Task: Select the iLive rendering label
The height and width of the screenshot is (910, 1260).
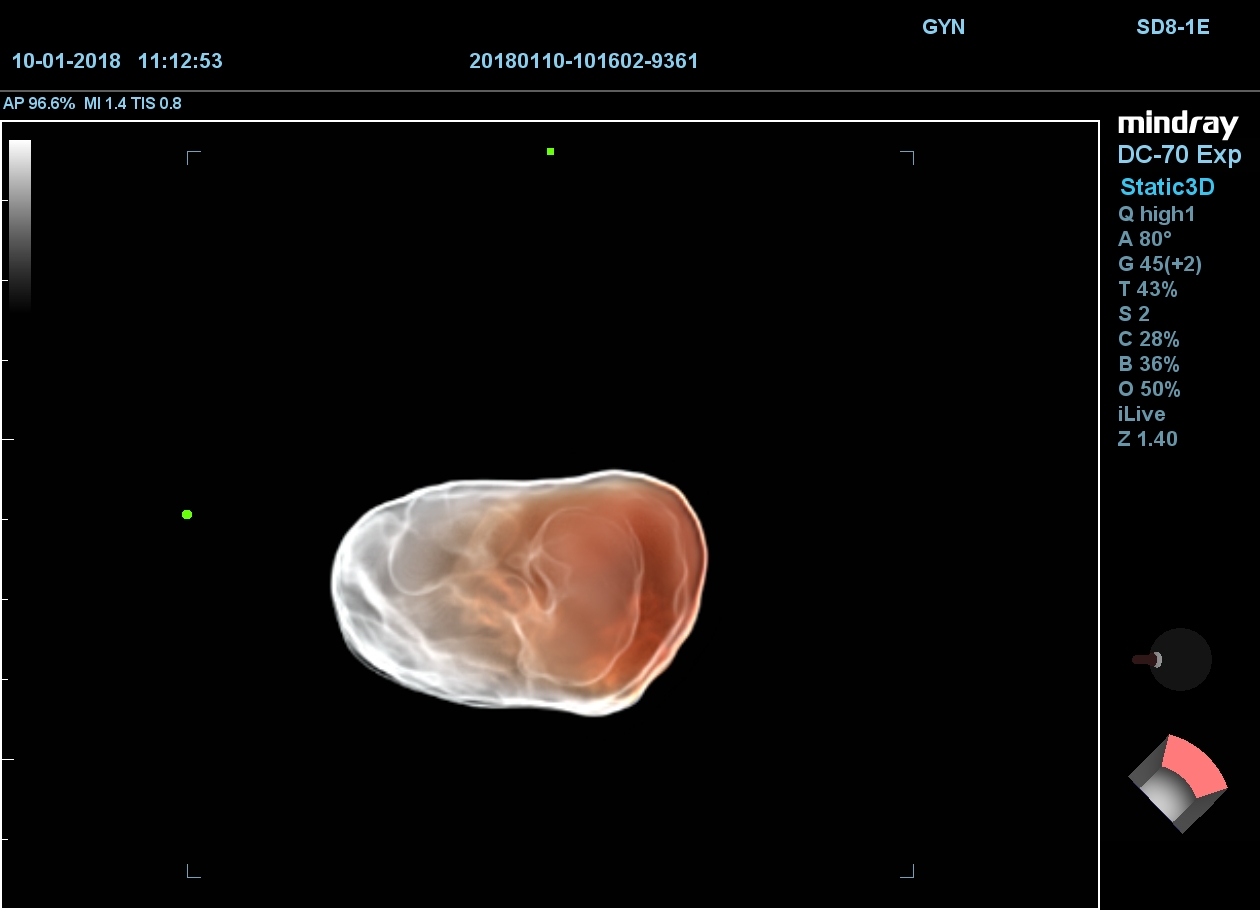Action: [x=1141, y=414]
